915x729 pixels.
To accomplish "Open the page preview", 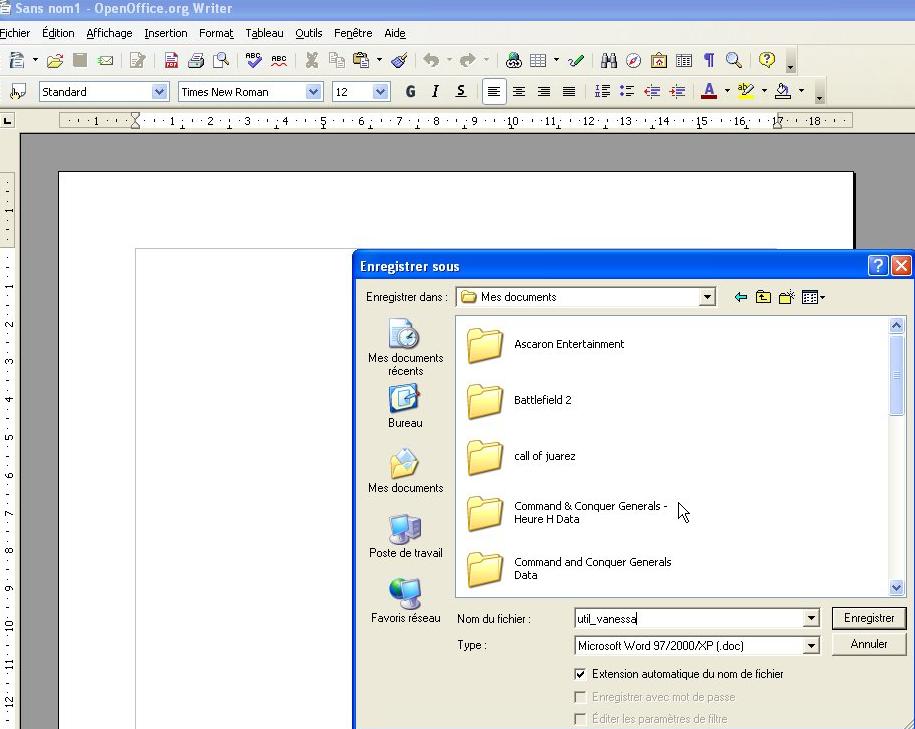I will point(221,60).
